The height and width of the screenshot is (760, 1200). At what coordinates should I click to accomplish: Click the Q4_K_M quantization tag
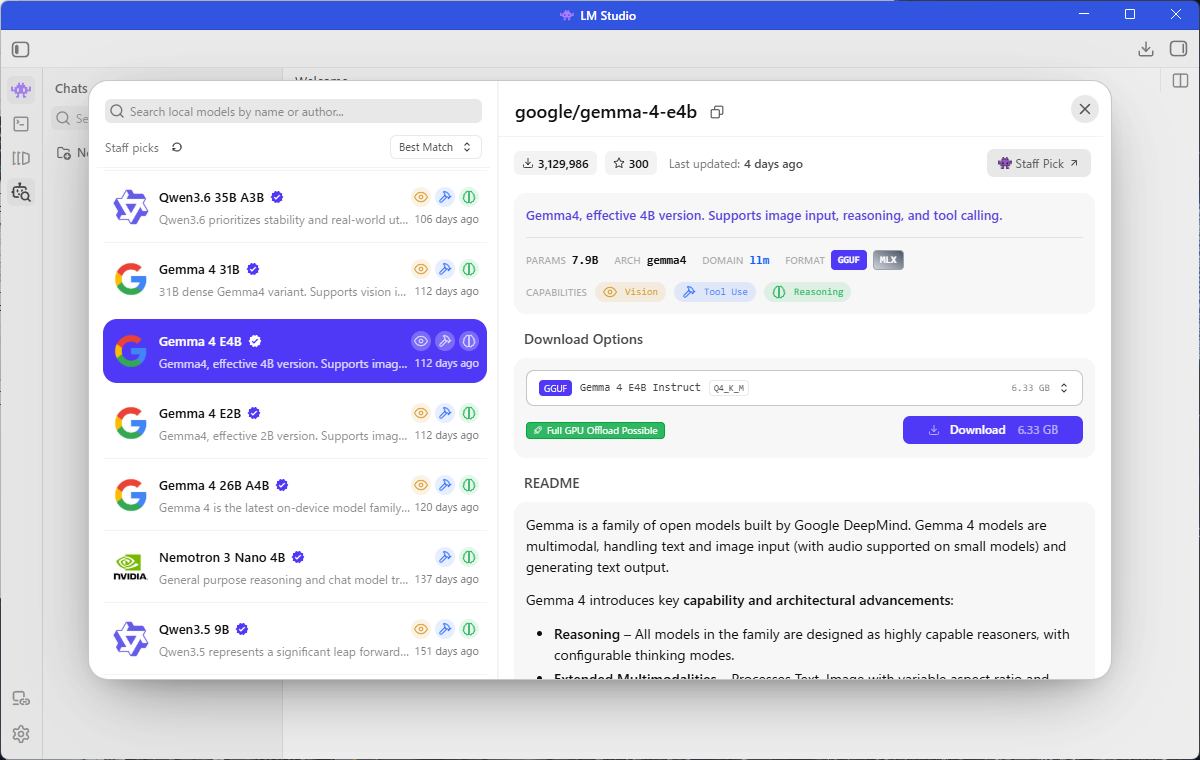coord(729,388)
